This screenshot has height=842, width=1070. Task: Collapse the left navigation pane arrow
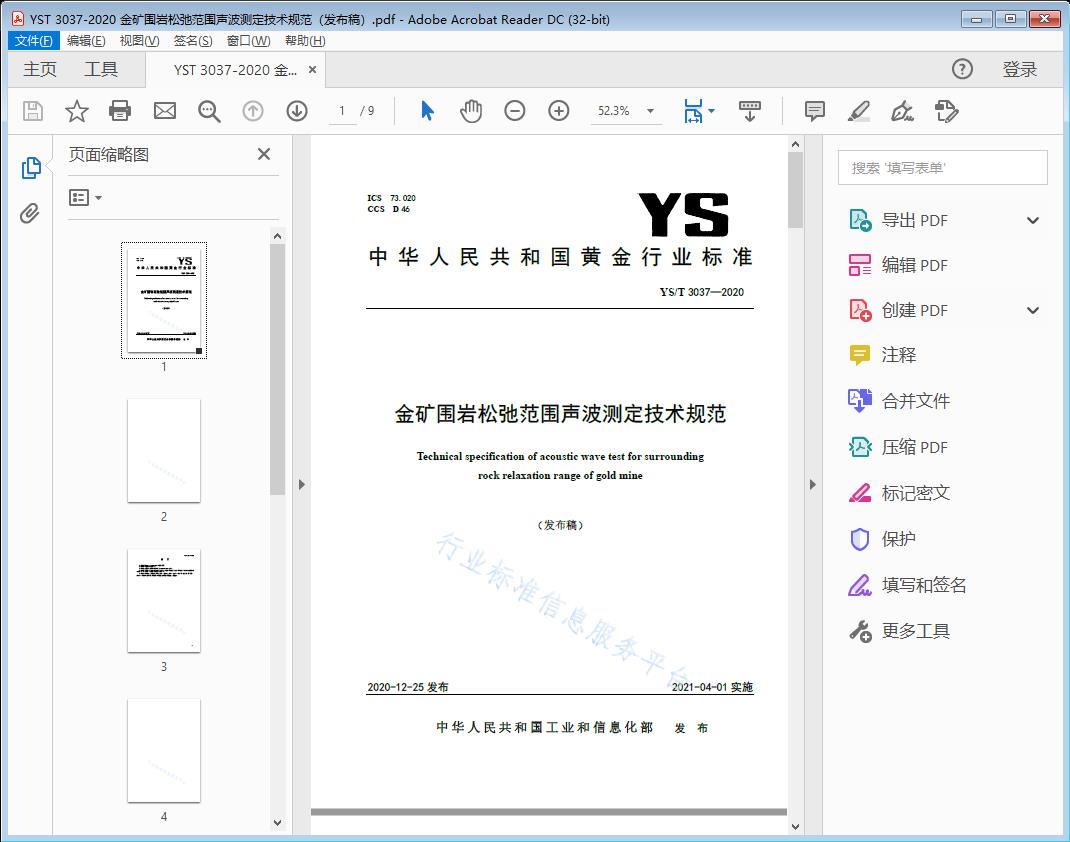point(302,485)
